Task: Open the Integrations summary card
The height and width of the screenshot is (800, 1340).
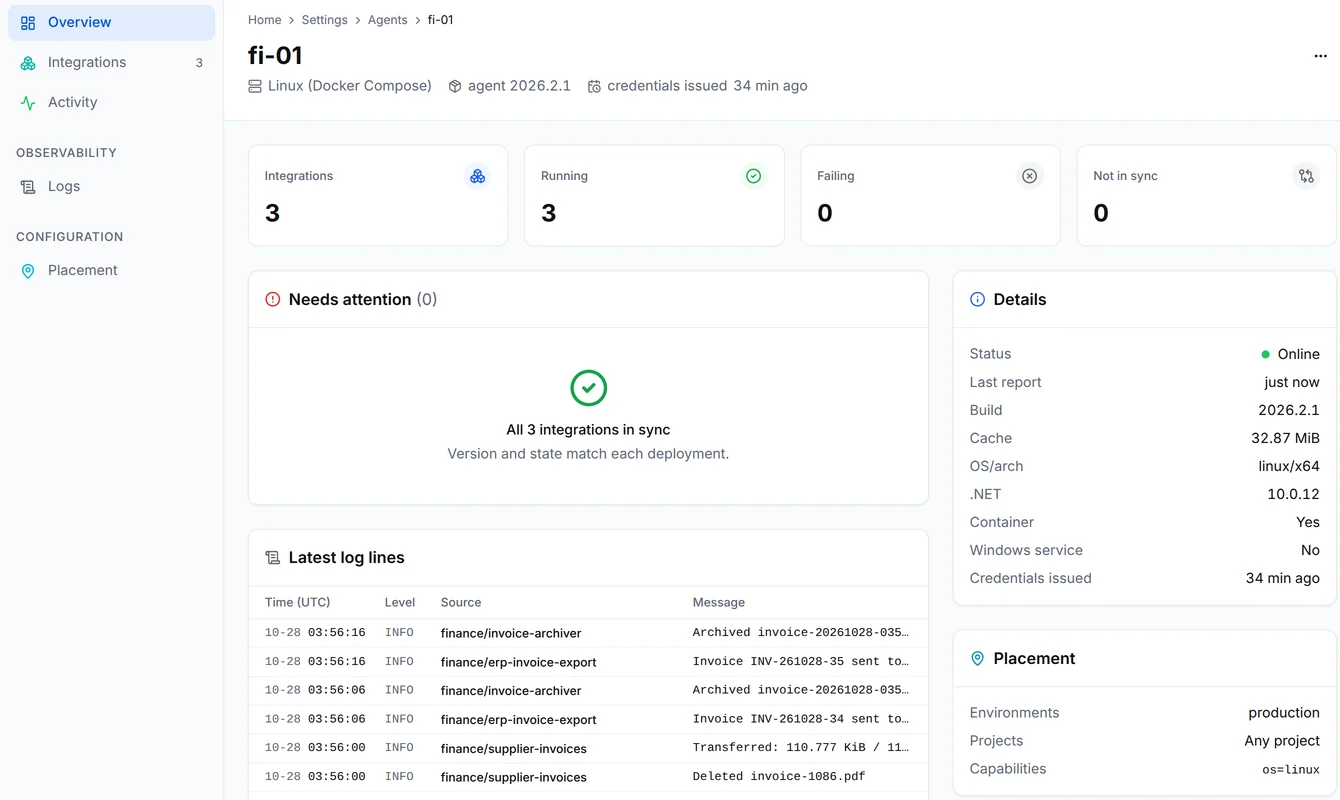Action: [378, 196]
